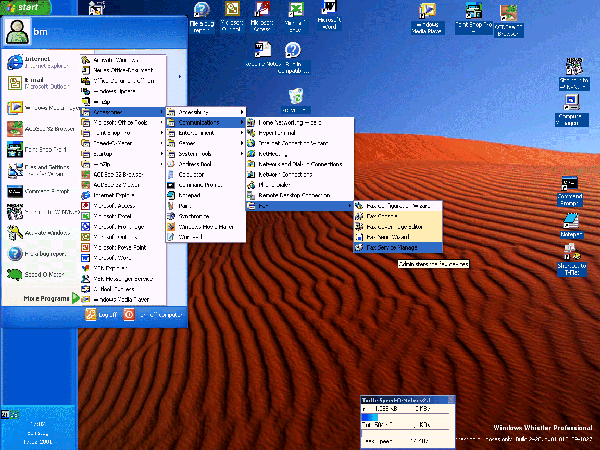Choose Fax Cover Page Editor entry
Image resolution: width=600 pixels, height=450 pixels.
coord(398,227)
